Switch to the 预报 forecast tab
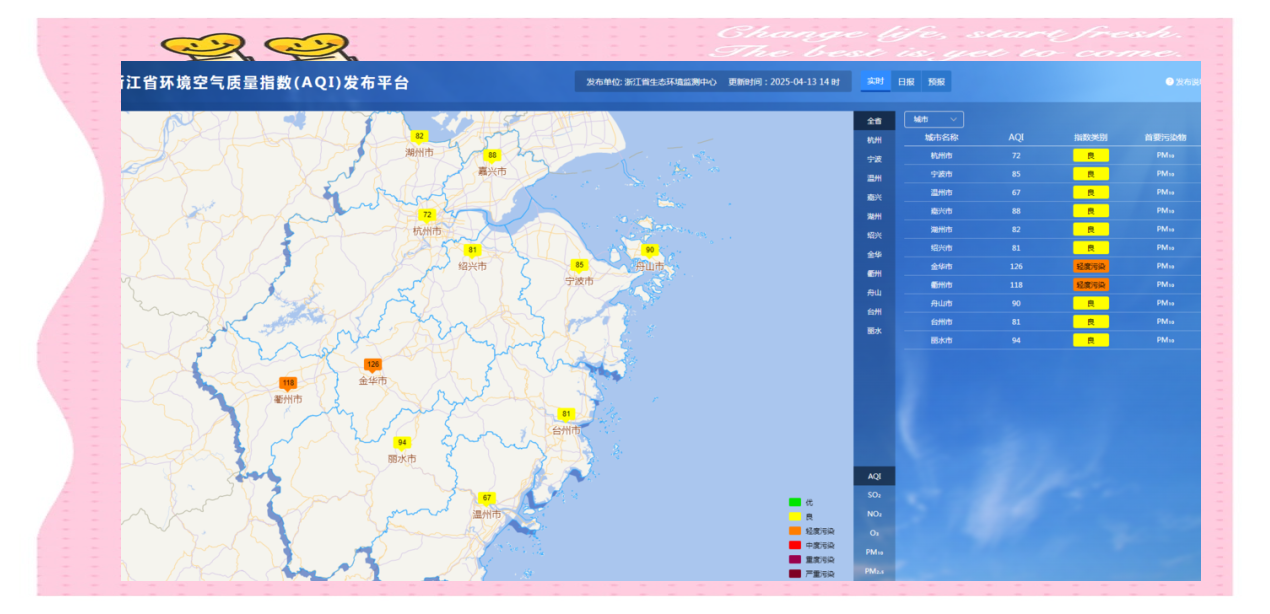Image resolution: width=1270 pixels, height=614 pixels. coord(936,82)
